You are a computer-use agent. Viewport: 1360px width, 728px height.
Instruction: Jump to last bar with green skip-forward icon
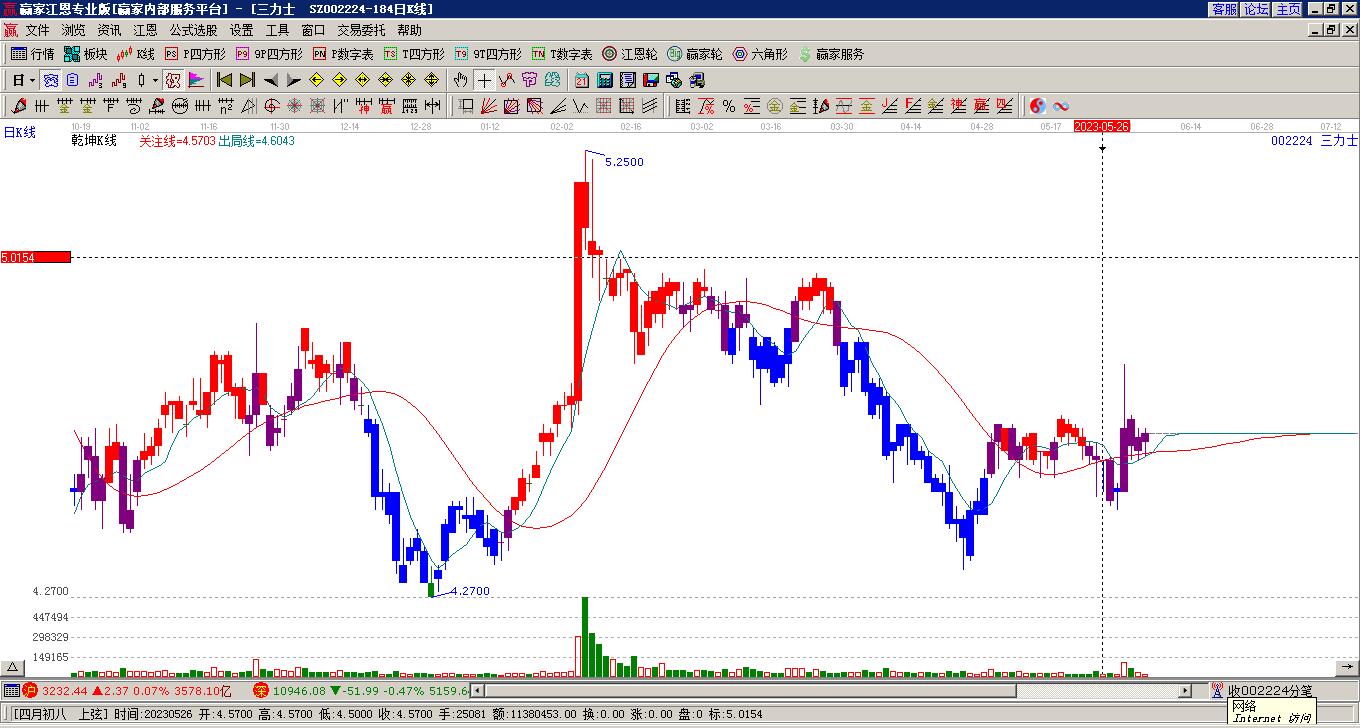(x=247, y=80)
